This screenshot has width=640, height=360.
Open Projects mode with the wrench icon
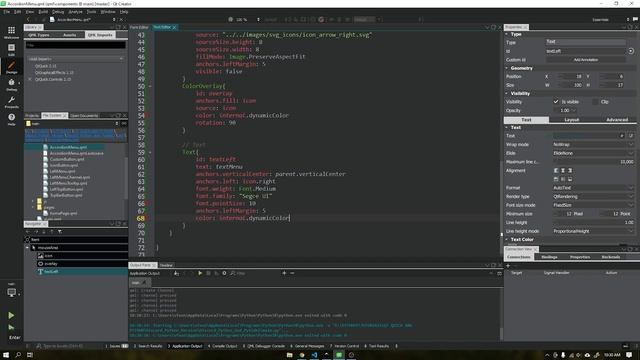tap(11, 102)
